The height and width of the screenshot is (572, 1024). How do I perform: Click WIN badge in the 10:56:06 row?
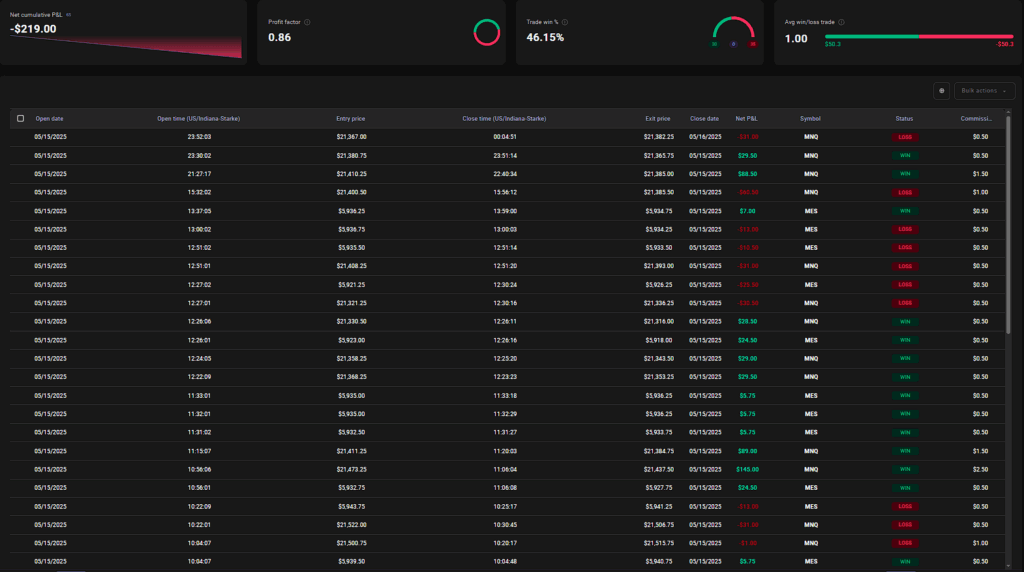(x=904, y=469)
